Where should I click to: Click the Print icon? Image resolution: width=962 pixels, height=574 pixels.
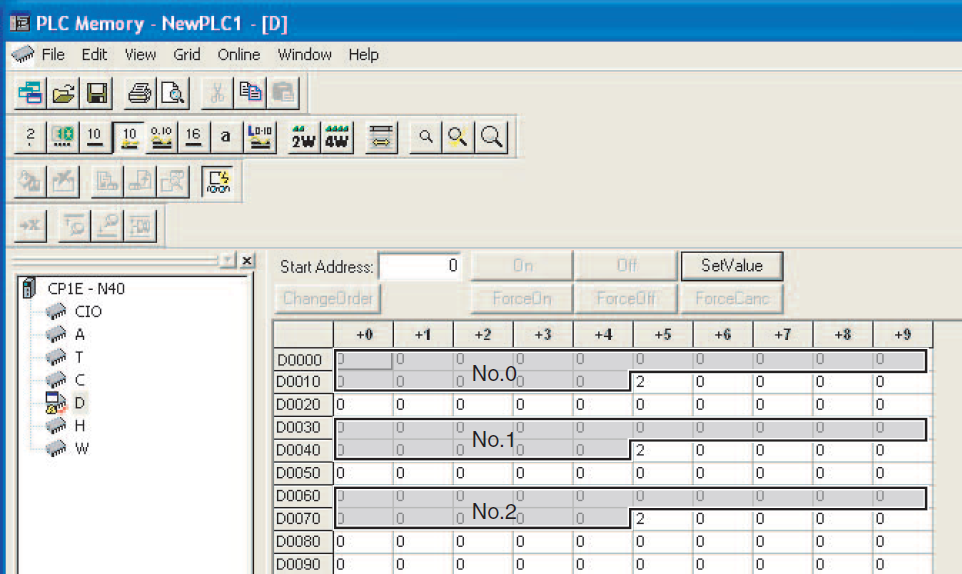[140, 93]
